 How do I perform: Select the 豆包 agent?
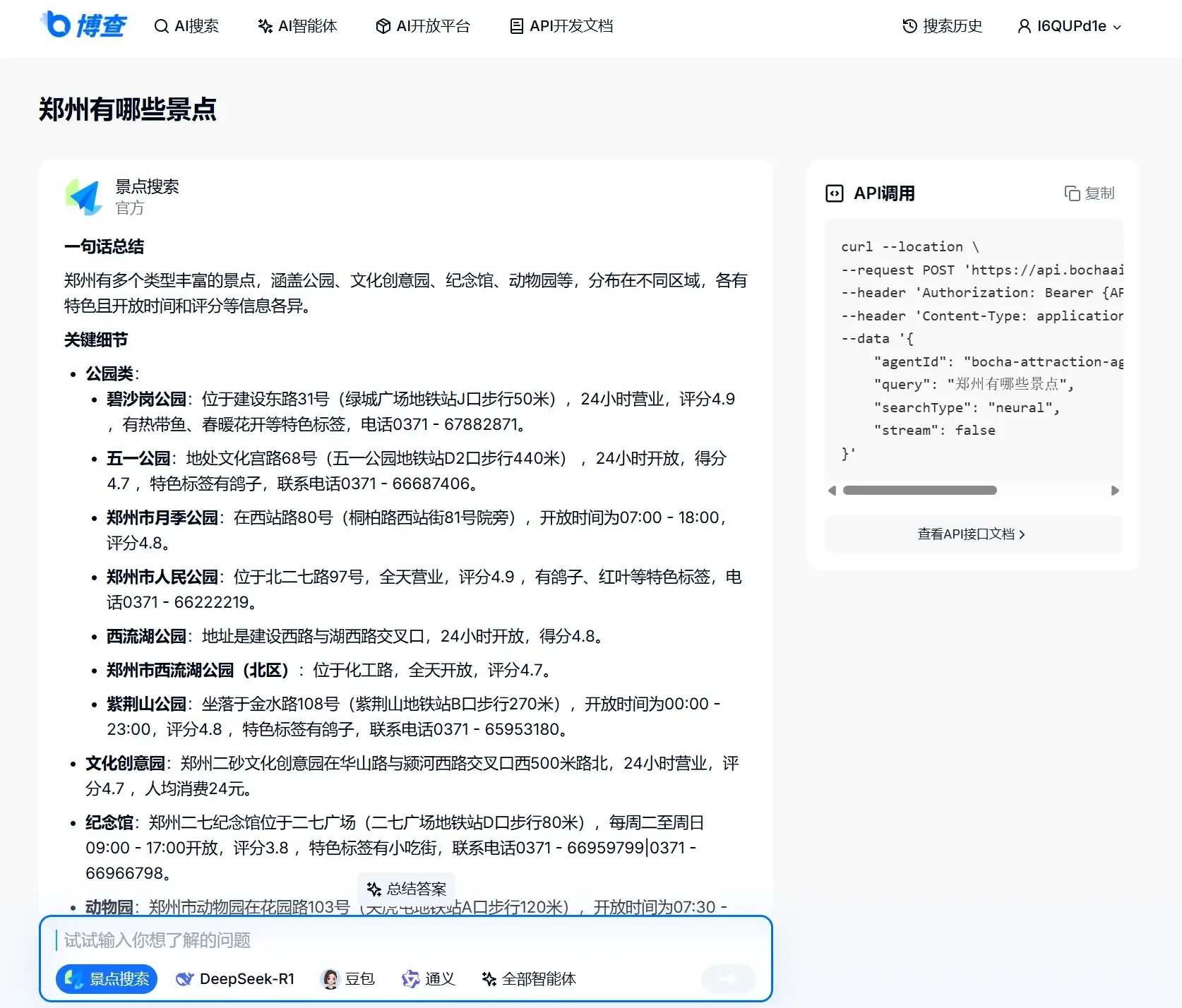click(x=347, y=979)
